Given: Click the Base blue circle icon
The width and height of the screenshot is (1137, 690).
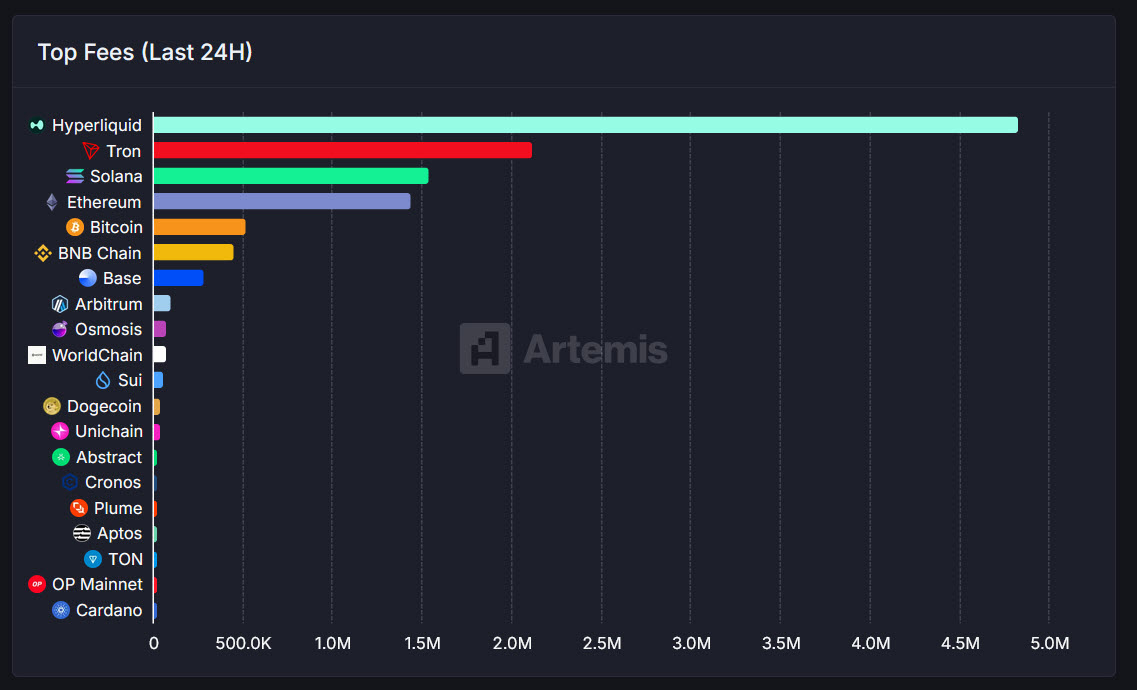Looking at the screenshot, I should [x=88, y=278].
